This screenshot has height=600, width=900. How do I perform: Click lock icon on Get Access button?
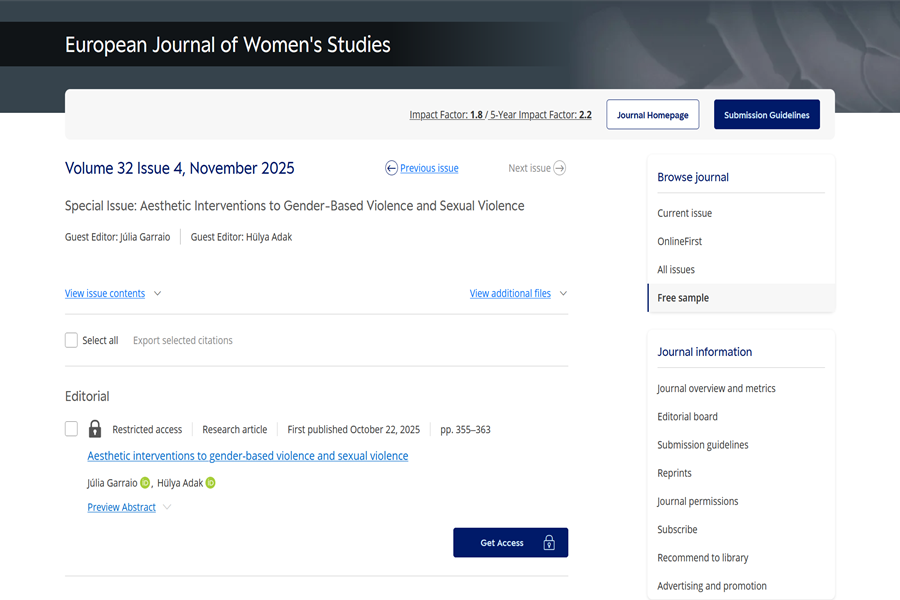[x=549, y=543]
